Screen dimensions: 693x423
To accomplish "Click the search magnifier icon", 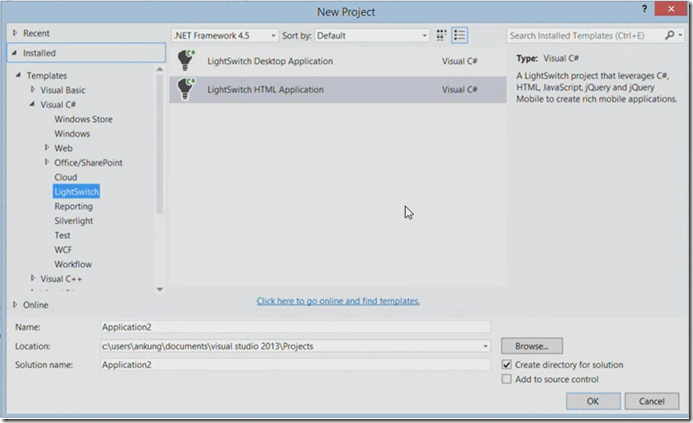I will coord(670,35).
